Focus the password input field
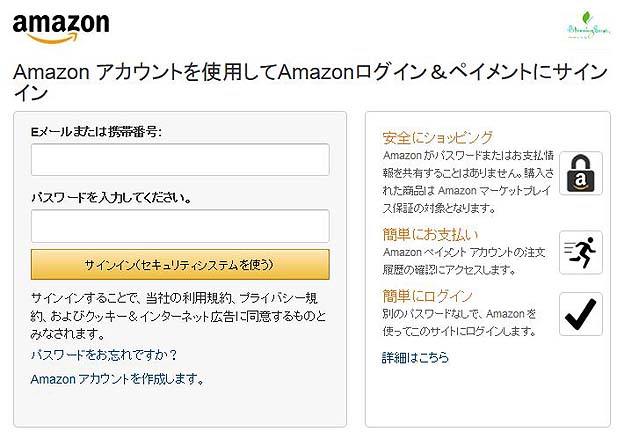Viewport: 617px width, 439px height. click(x=180, y=226)
